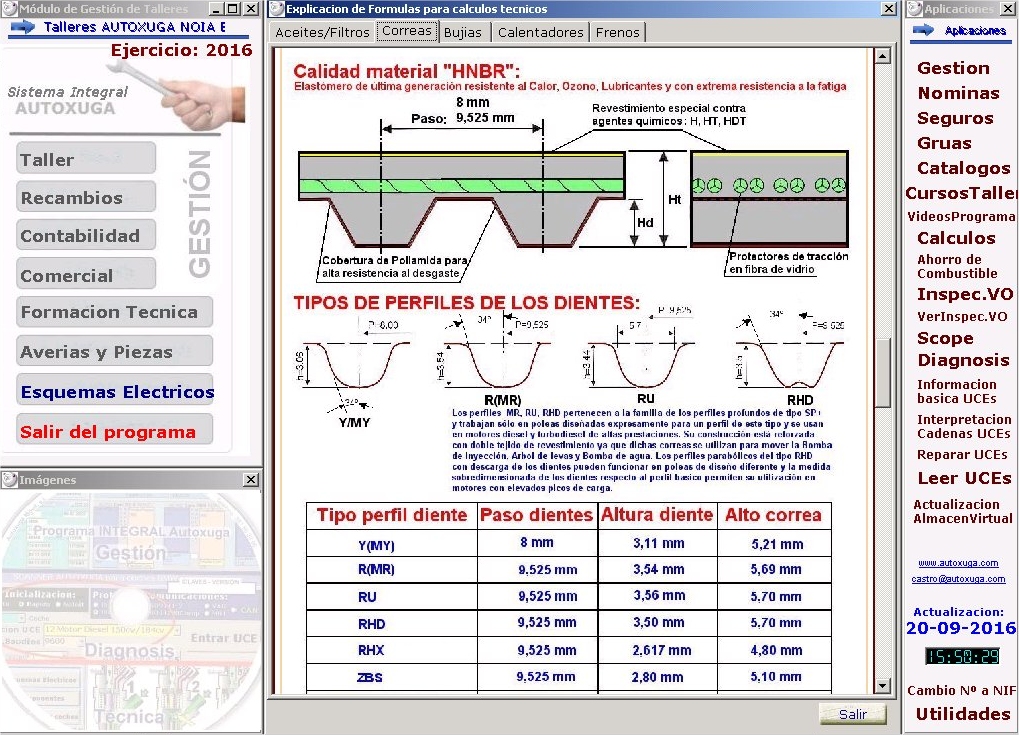Click the Explicacion de Formulas window title icon

tap(276, 8)
